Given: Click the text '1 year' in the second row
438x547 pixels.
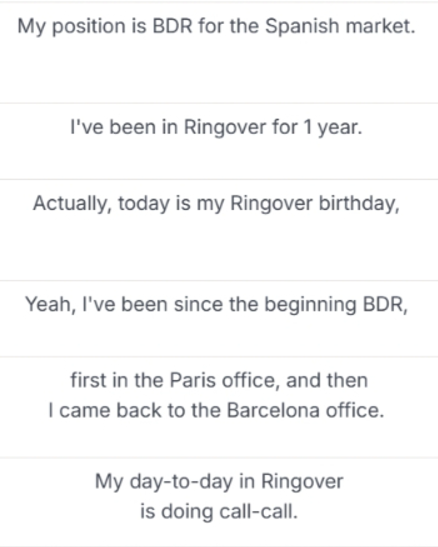Looking at the screenshot, I should pyautogui.click(x=333, y=127).
